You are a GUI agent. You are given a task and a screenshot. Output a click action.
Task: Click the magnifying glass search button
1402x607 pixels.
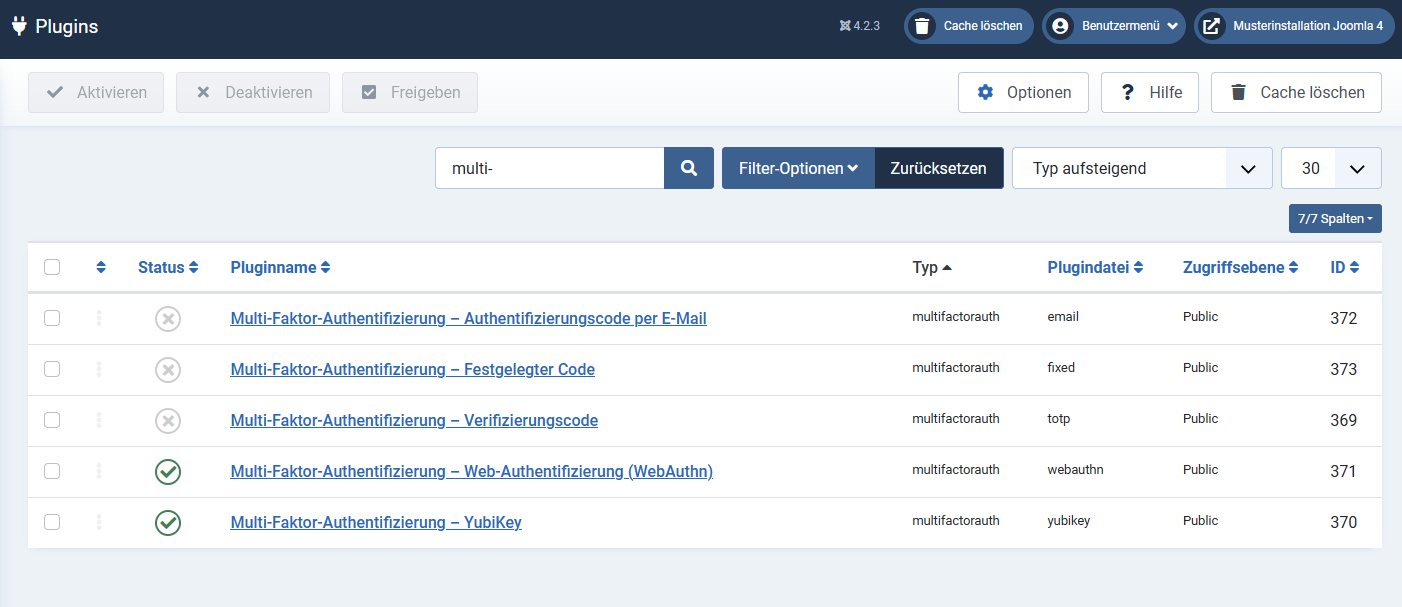[x=689, y=168]
